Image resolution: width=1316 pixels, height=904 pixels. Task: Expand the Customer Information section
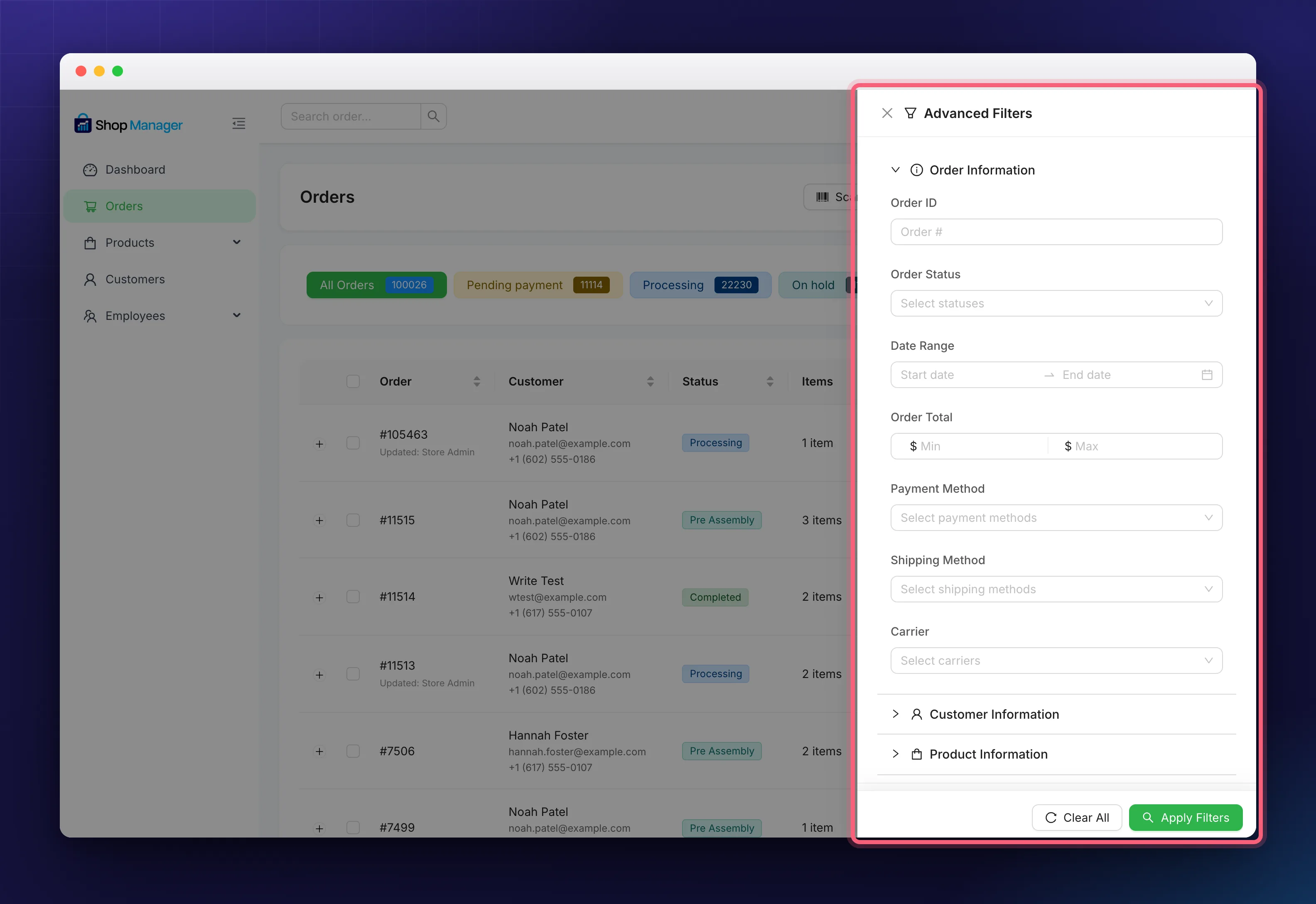(1056, 714)
